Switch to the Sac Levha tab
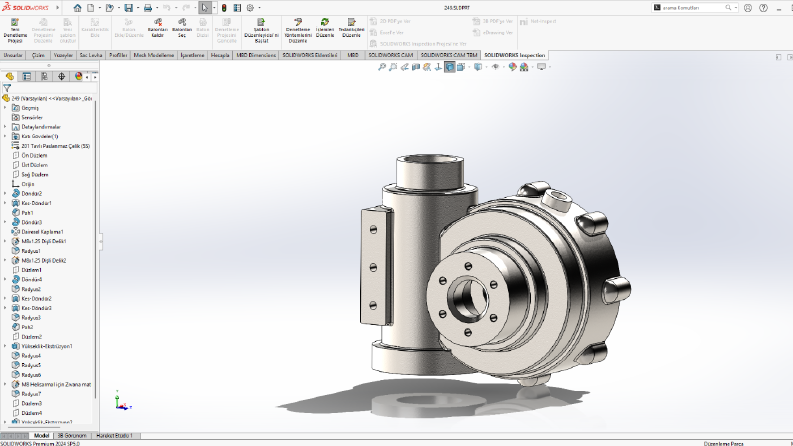793x446 pixels. tap(91, 55)
